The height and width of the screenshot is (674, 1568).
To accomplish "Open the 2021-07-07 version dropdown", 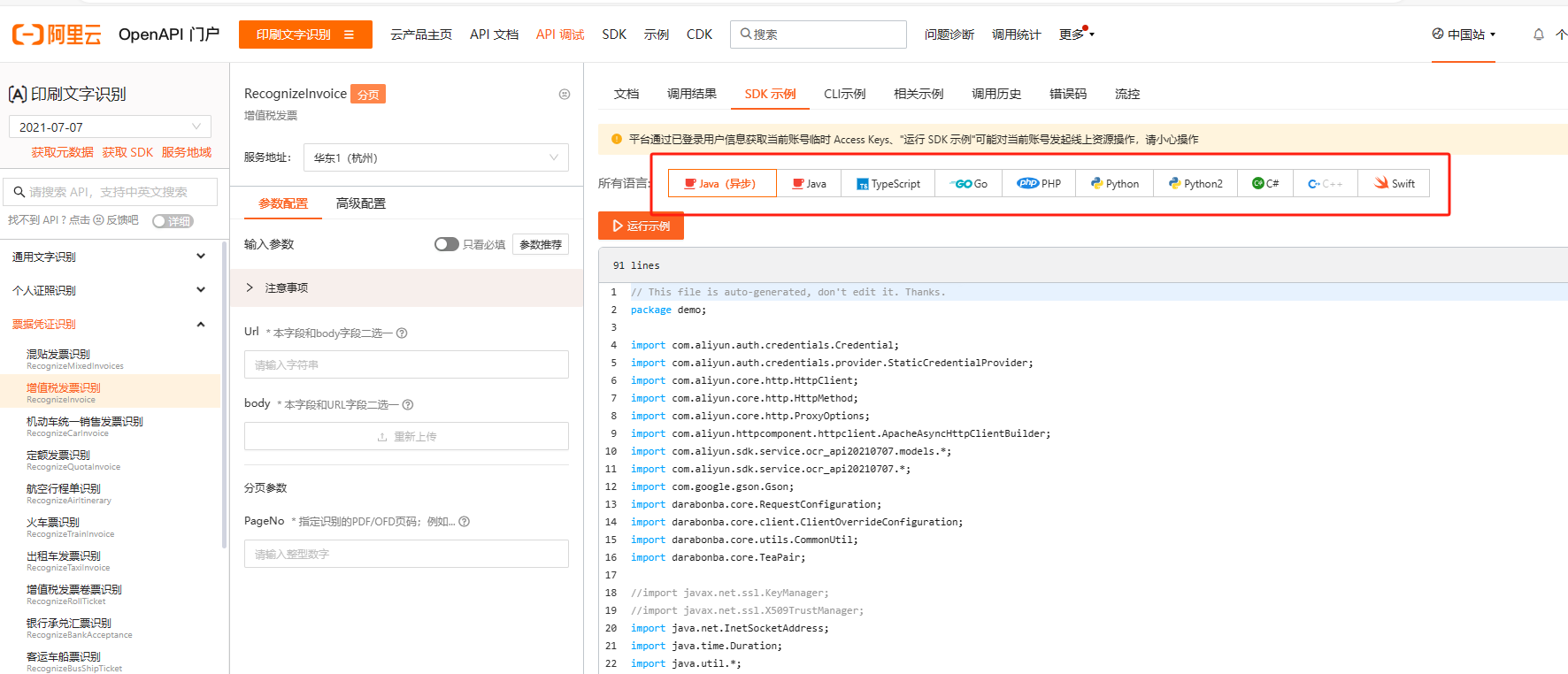I will coord(110,126).
